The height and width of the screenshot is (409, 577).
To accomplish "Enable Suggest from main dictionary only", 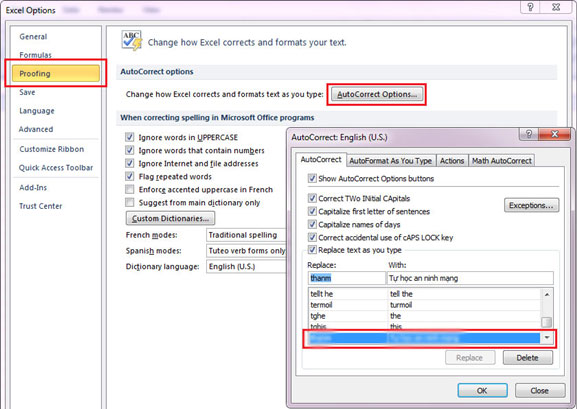I will (x=130, y=202).
